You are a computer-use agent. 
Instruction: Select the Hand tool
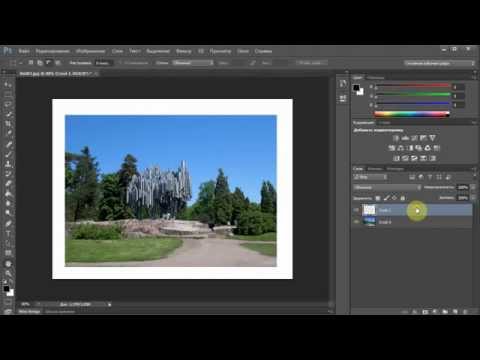pyautogui.click(x=8, y=264)
